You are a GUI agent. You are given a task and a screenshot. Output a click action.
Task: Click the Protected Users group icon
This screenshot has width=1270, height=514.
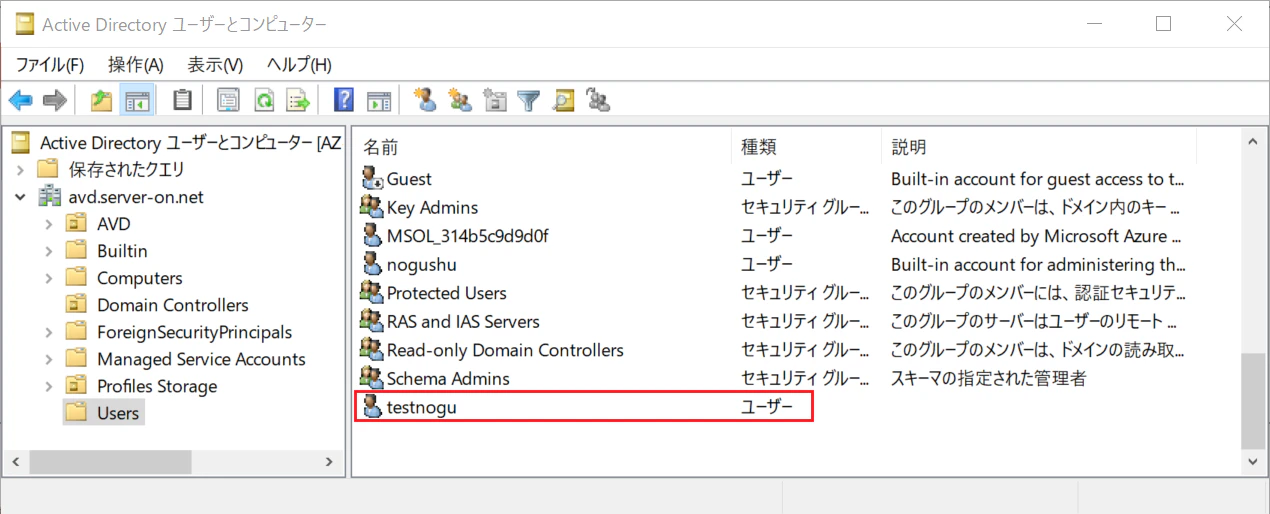[x=372, y=293]
